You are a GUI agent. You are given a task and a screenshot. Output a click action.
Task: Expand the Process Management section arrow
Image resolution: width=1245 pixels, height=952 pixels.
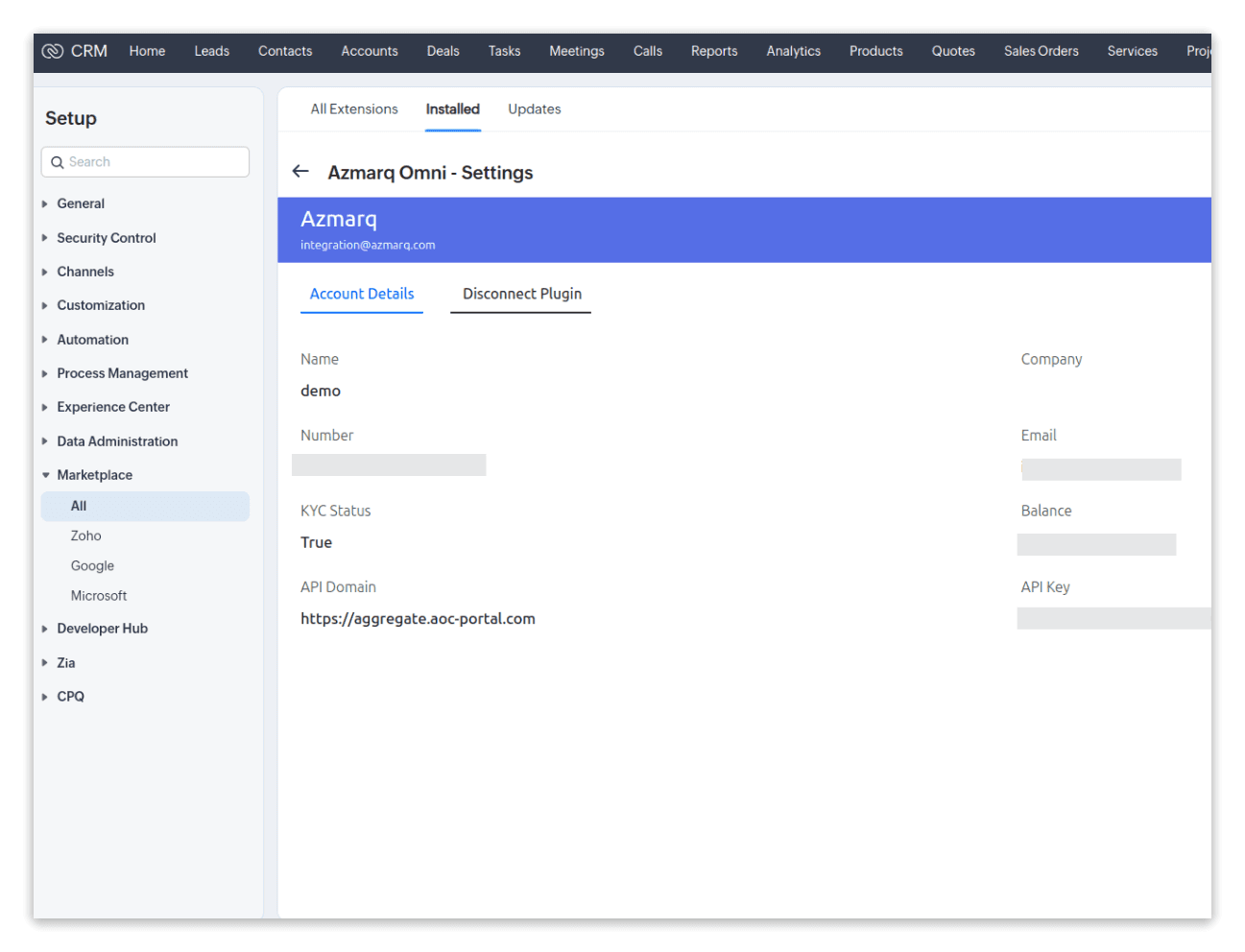coord(45,373)
